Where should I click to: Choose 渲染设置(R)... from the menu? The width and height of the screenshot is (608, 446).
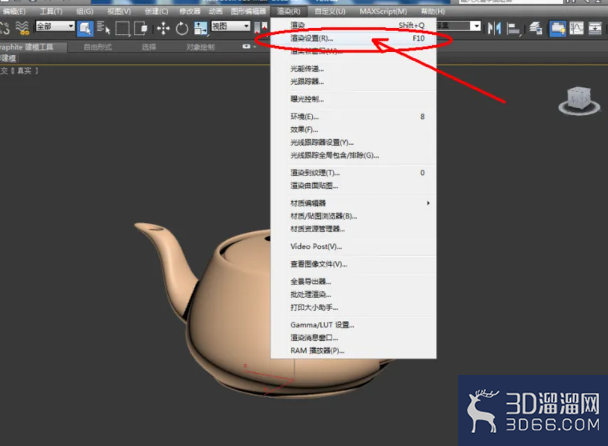[353, 38]
